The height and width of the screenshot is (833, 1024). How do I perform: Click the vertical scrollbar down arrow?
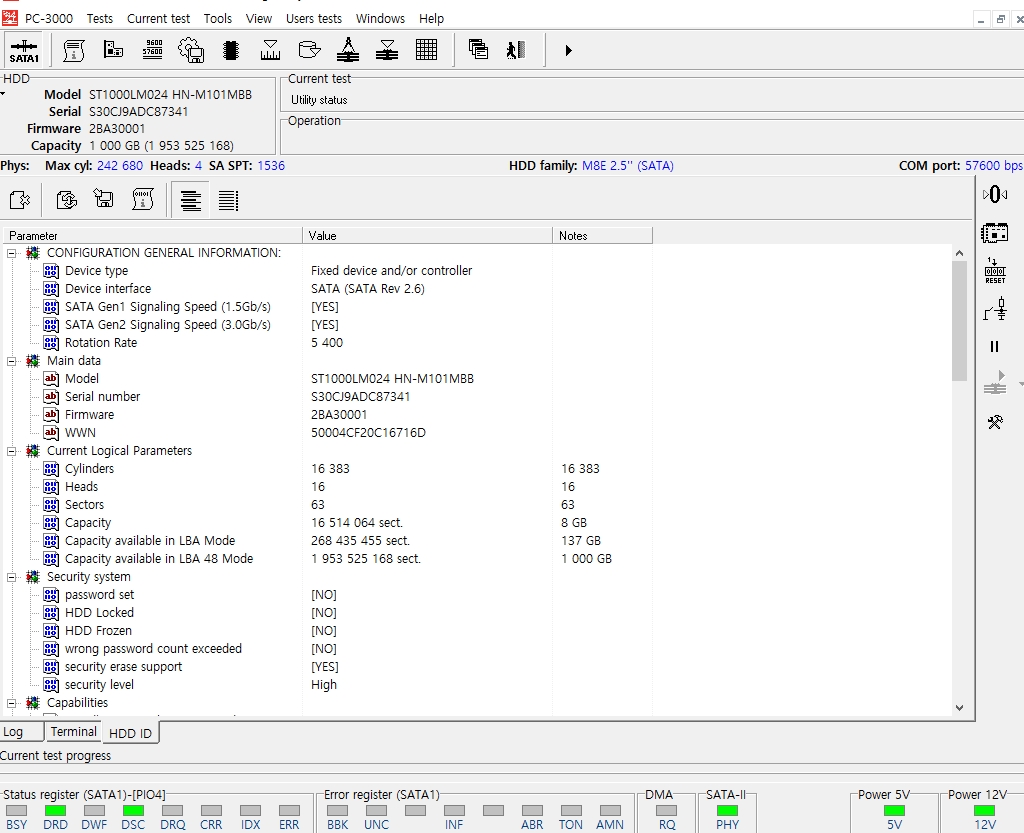[960, 708]
